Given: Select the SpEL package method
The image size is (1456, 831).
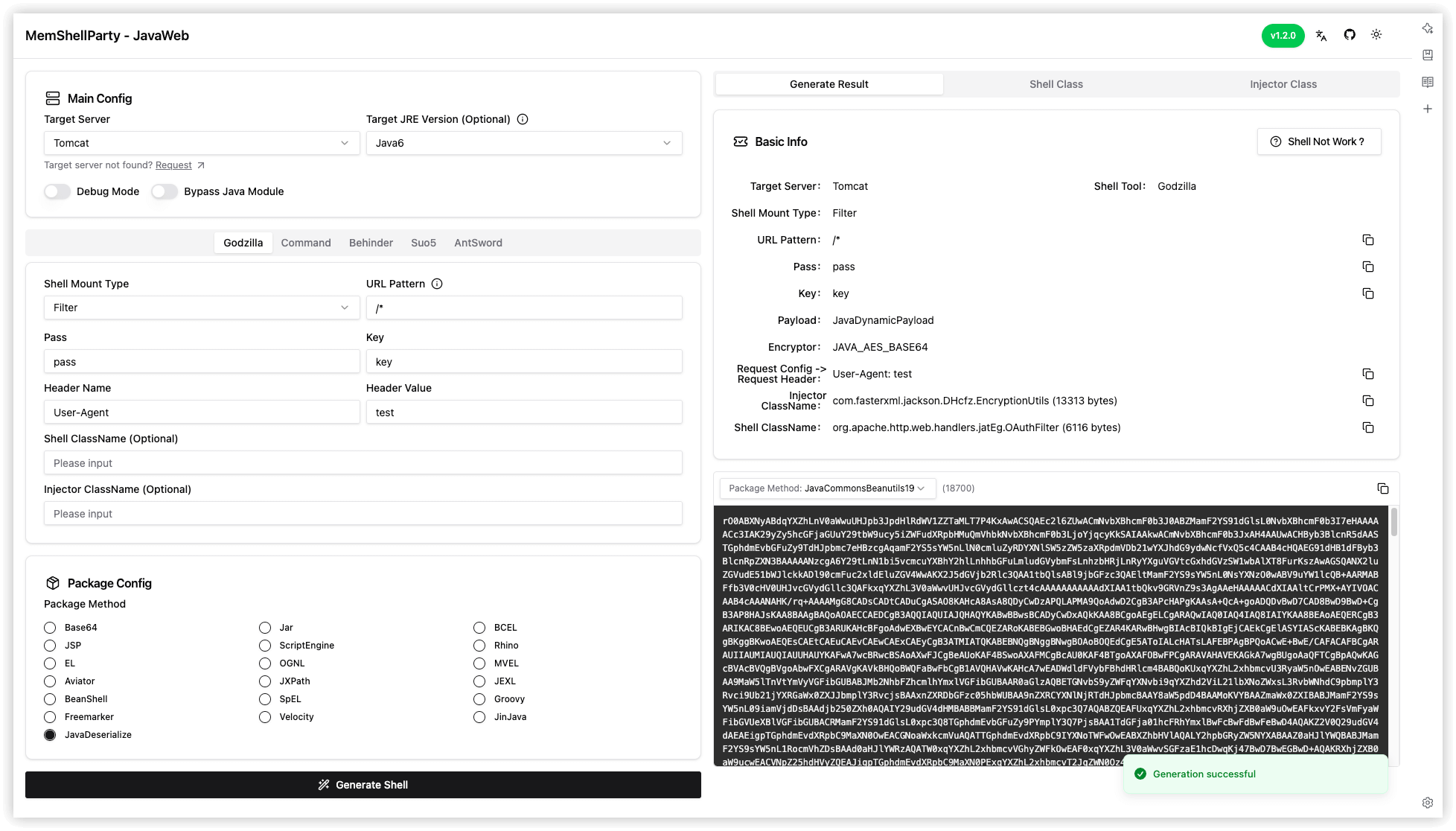Looking at the screenshot, I should pyautogui.click(x=265, y=699).
